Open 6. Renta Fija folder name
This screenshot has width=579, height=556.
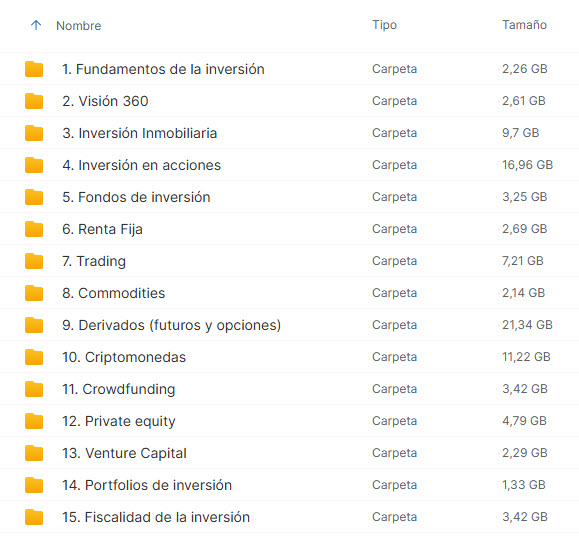(102, 229)
